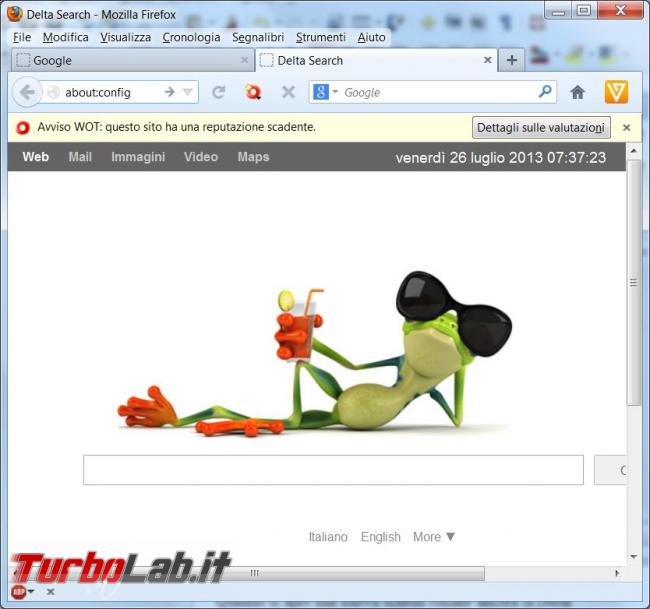Click the Dettagli sulle valutazioni button
This screenshot has width=650, height=609.
[541, 128]
